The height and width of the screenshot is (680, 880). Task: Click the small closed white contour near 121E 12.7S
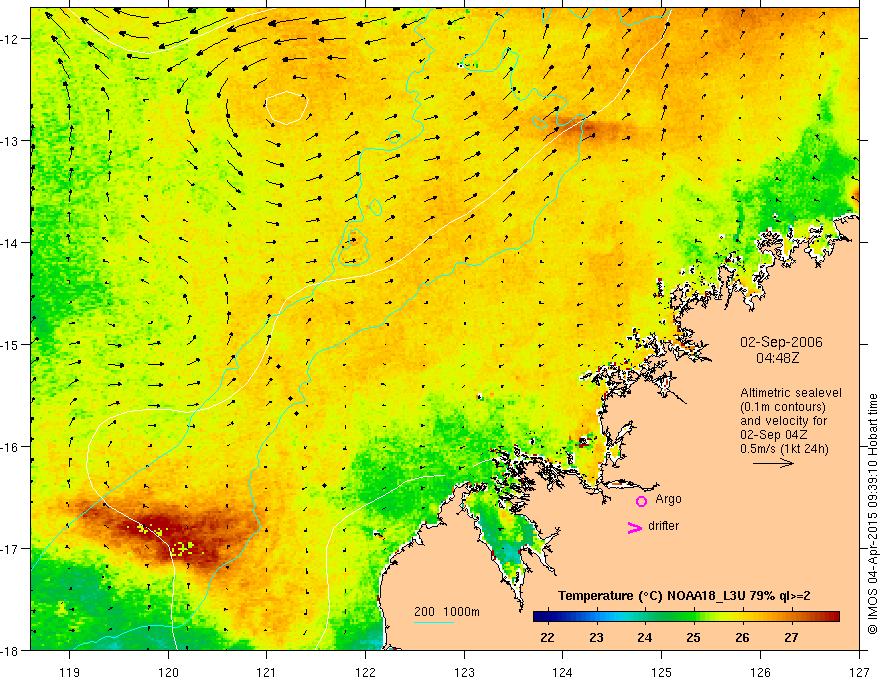pyautogui.click(x=286, y=107)
